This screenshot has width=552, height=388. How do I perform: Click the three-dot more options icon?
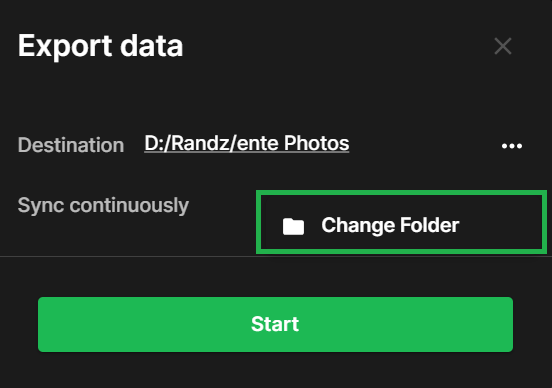tap(512, 146)
